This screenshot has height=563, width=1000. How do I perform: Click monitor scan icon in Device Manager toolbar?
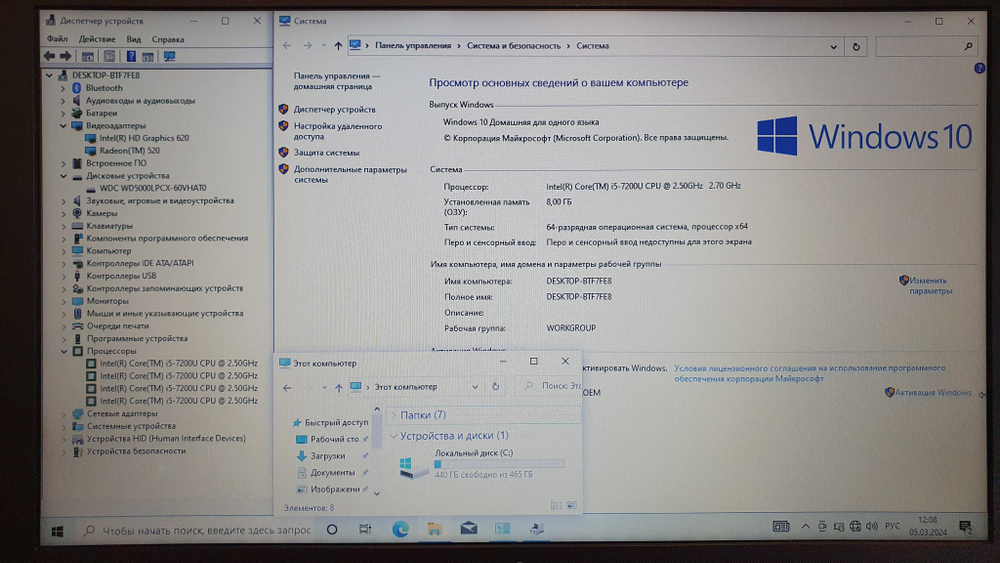click(x=169, y=56)
